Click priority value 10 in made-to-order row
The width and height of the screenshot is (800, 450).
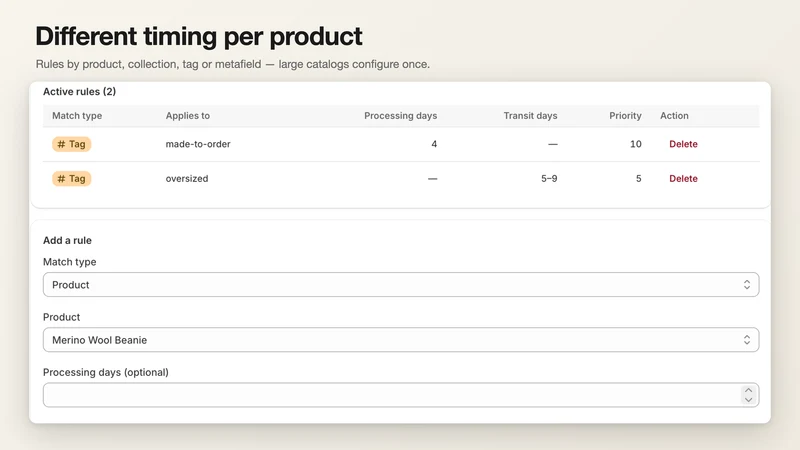coord(636,144)
